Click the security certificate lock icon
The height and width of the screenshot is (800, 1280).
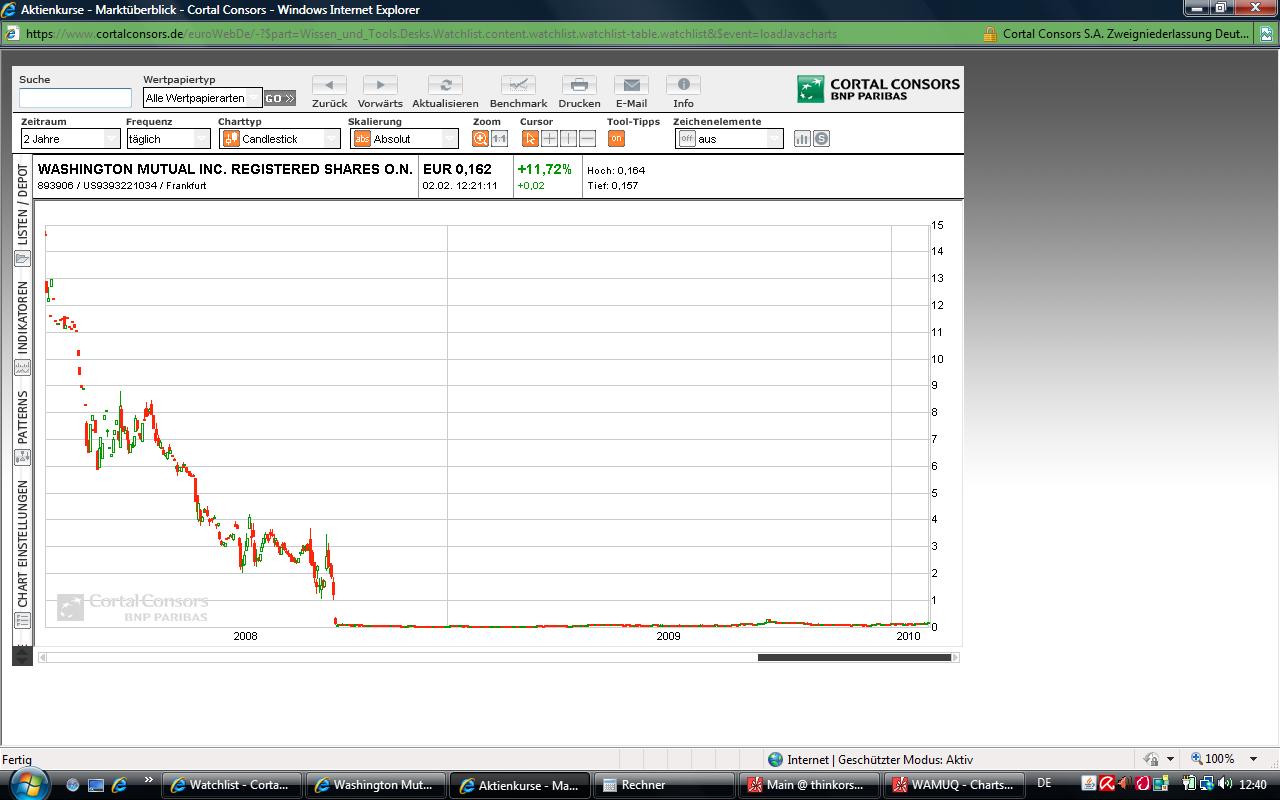(989, 34)
